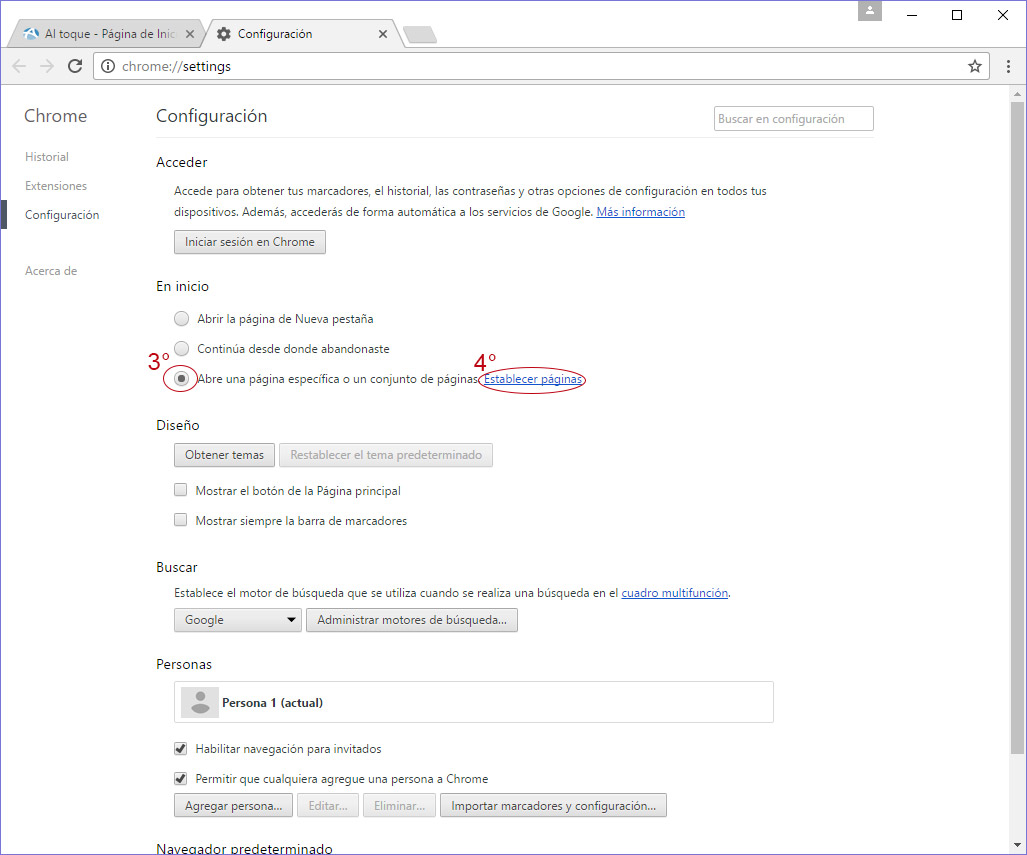Open the Google search engine dropdown

(238, 620)
